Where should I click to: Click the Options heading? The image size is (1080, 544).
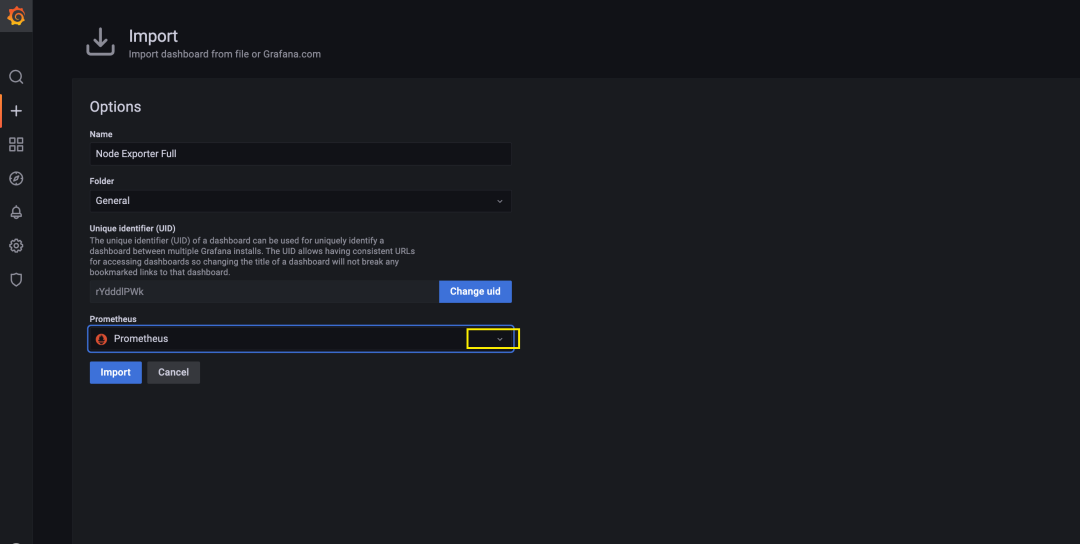tap(115, 107)
